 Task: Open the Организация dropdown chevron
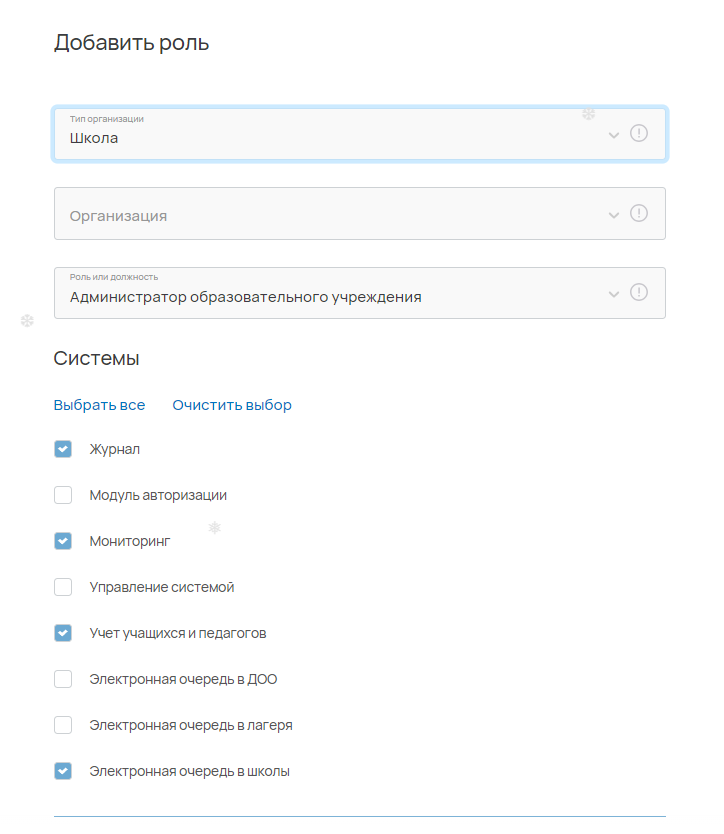click(613, 215)
